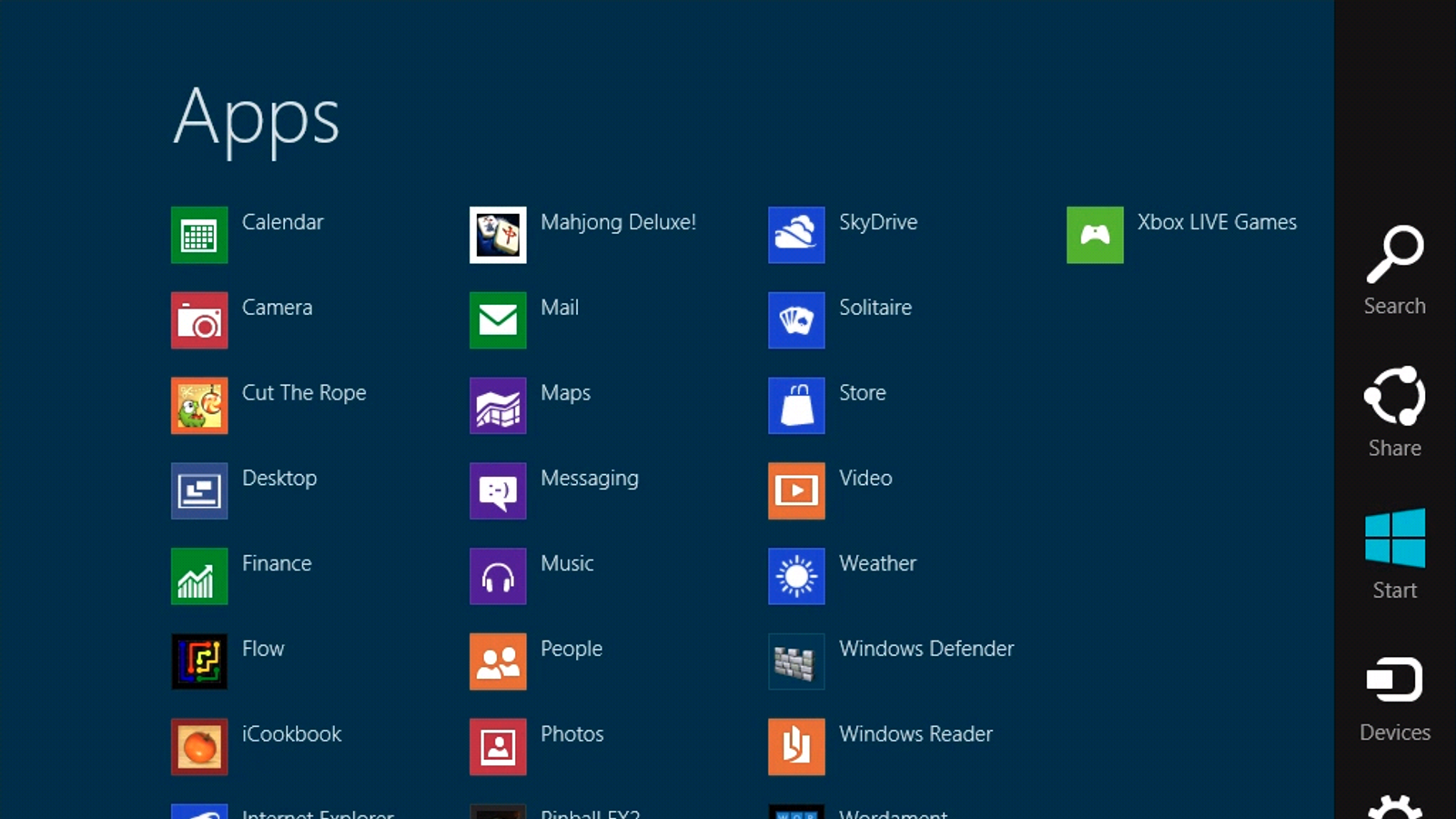Select the Maps app name
The width and height of the screenshot is (1456, 819).
pos(566,393)
